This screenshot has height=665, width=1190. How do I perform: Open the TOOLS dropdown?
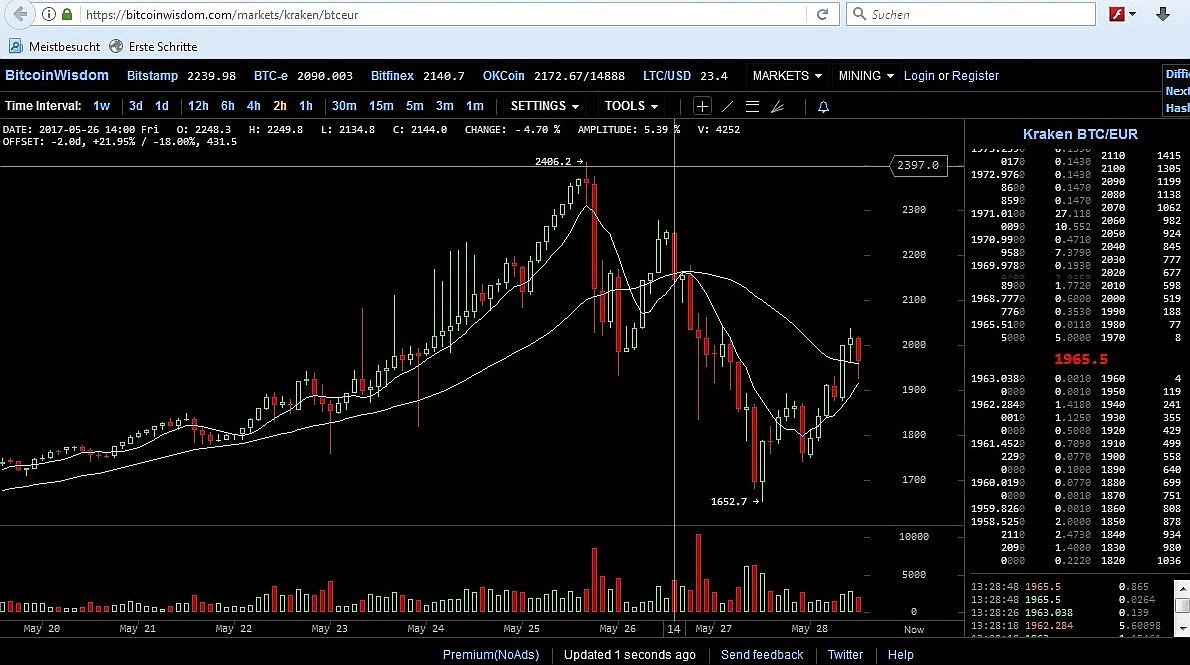click(630, 106)
